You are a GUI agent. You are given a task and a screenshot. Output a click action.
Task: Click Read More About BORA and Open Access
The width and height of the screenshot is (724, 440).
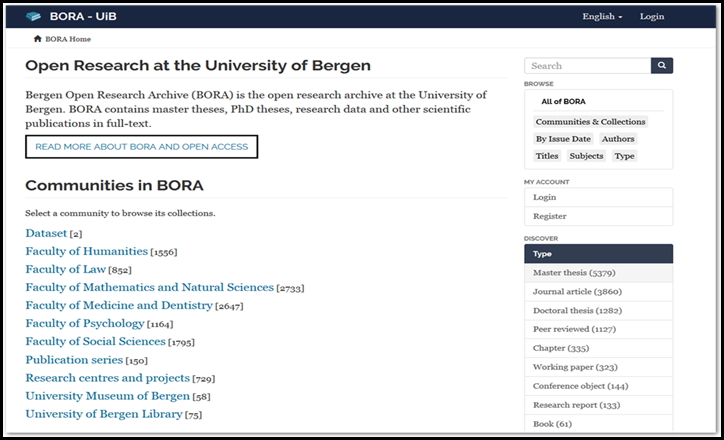point(141,147)
